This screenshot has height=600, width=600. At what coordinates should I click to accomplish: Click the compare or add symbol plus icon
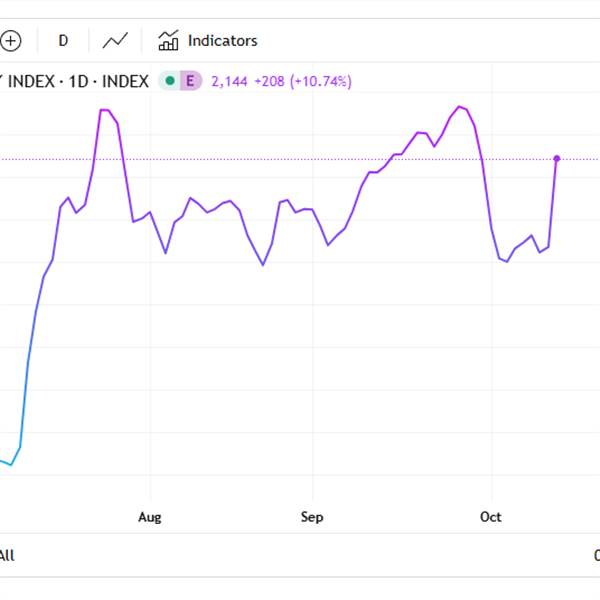11,41
